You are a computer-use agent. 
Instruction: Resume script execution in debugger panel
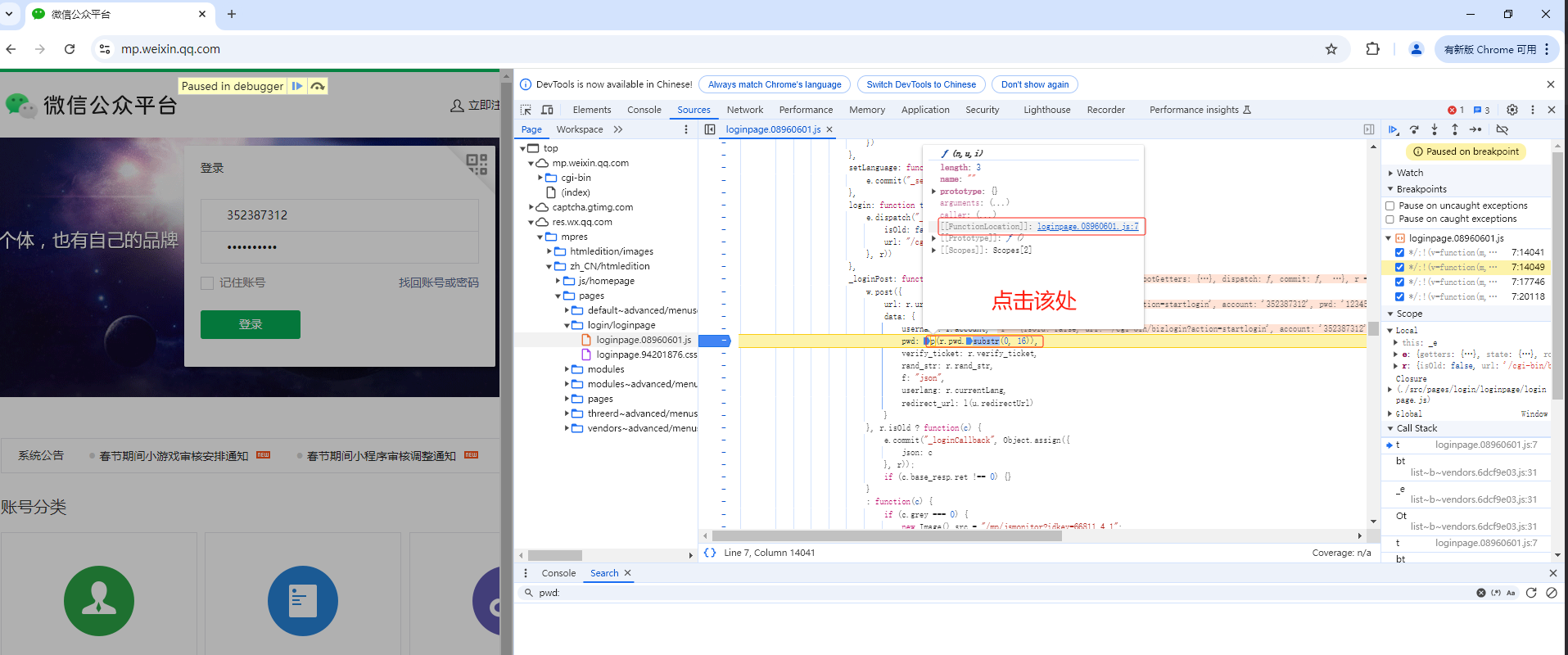click(x=1393, y=129)
